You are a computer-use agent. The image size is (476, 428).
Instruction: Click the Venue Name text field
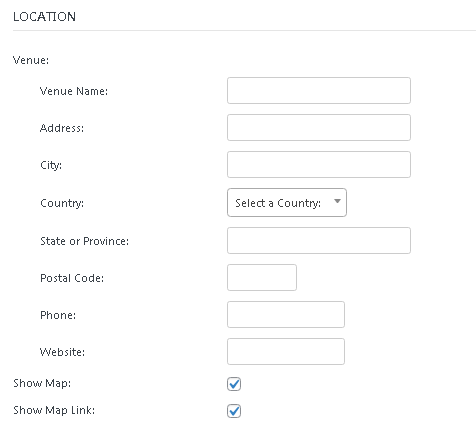pyautogui.click(x=319, y=91)
